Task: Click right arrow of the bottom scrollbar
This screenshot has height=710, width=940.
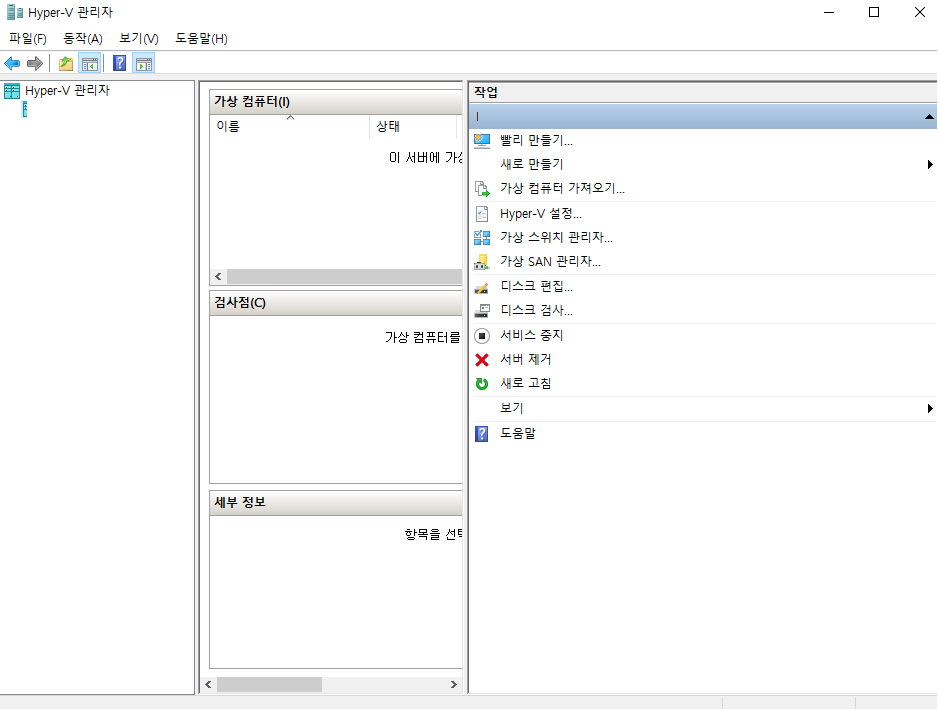Action: pyautogui.click(x=454, y=685)
